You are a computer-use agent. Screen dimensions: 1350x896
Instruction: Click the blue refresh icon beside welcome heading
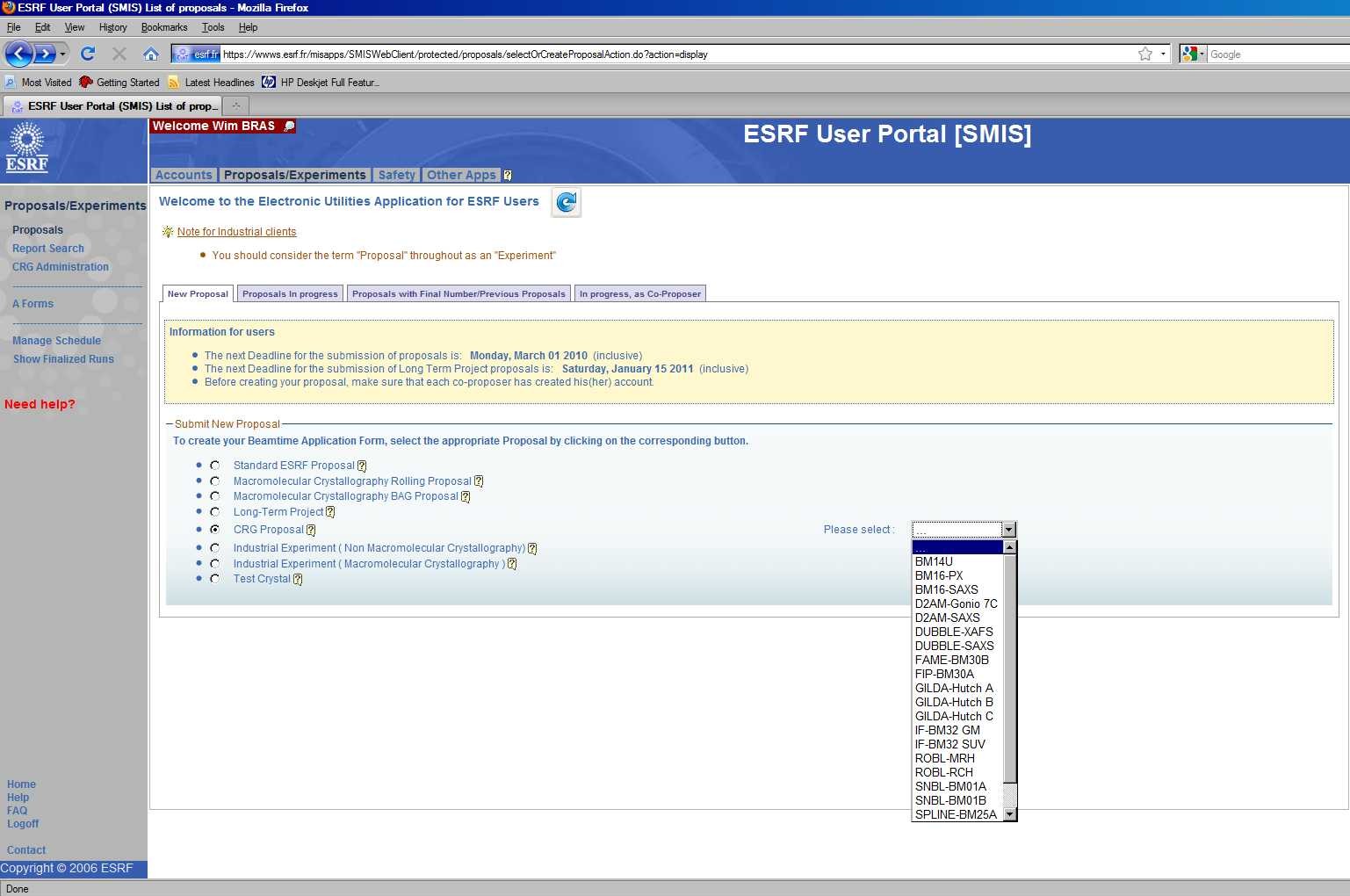pos(567,202)
